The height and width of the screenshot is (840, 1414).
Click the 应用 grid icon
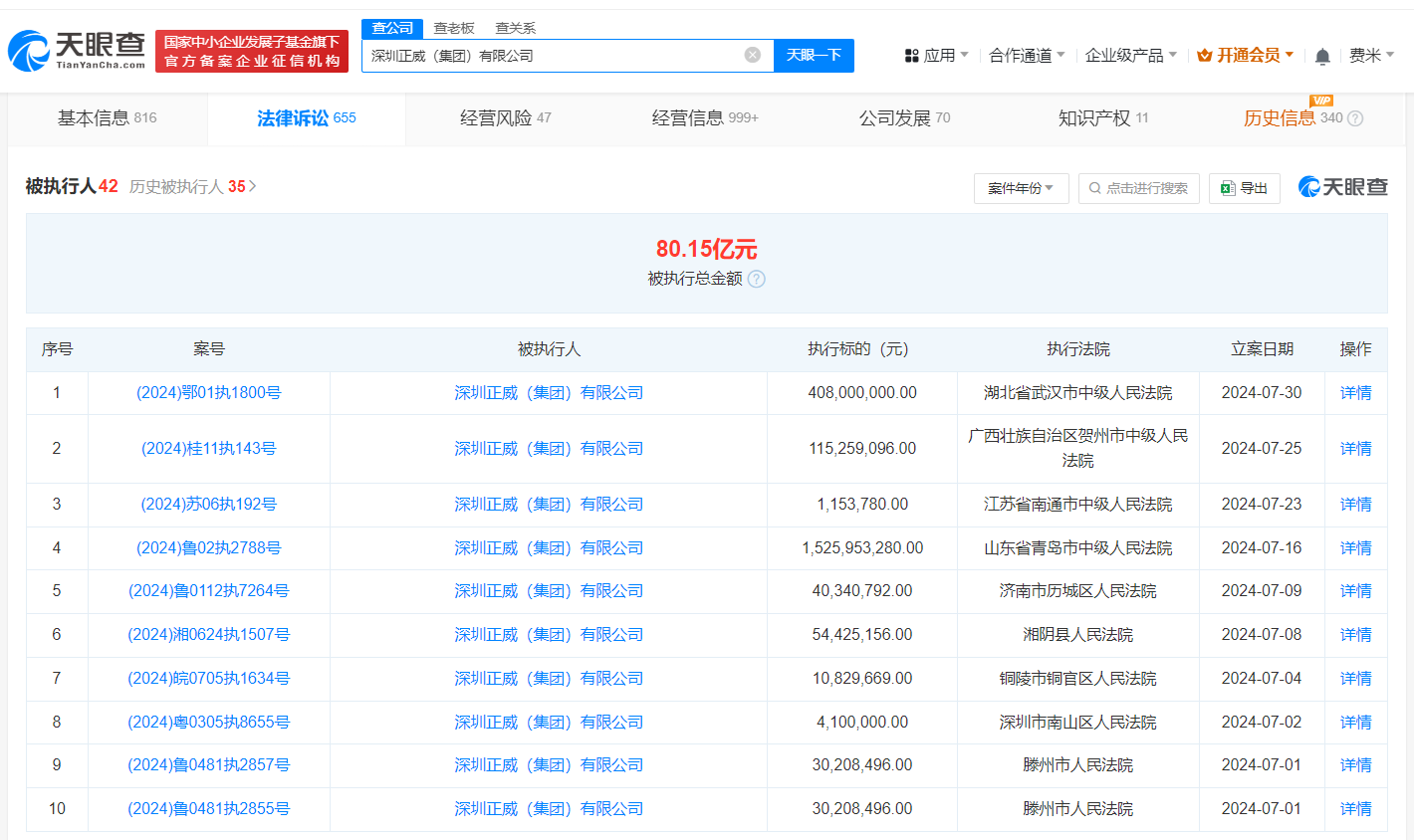(x=912, y=56)
